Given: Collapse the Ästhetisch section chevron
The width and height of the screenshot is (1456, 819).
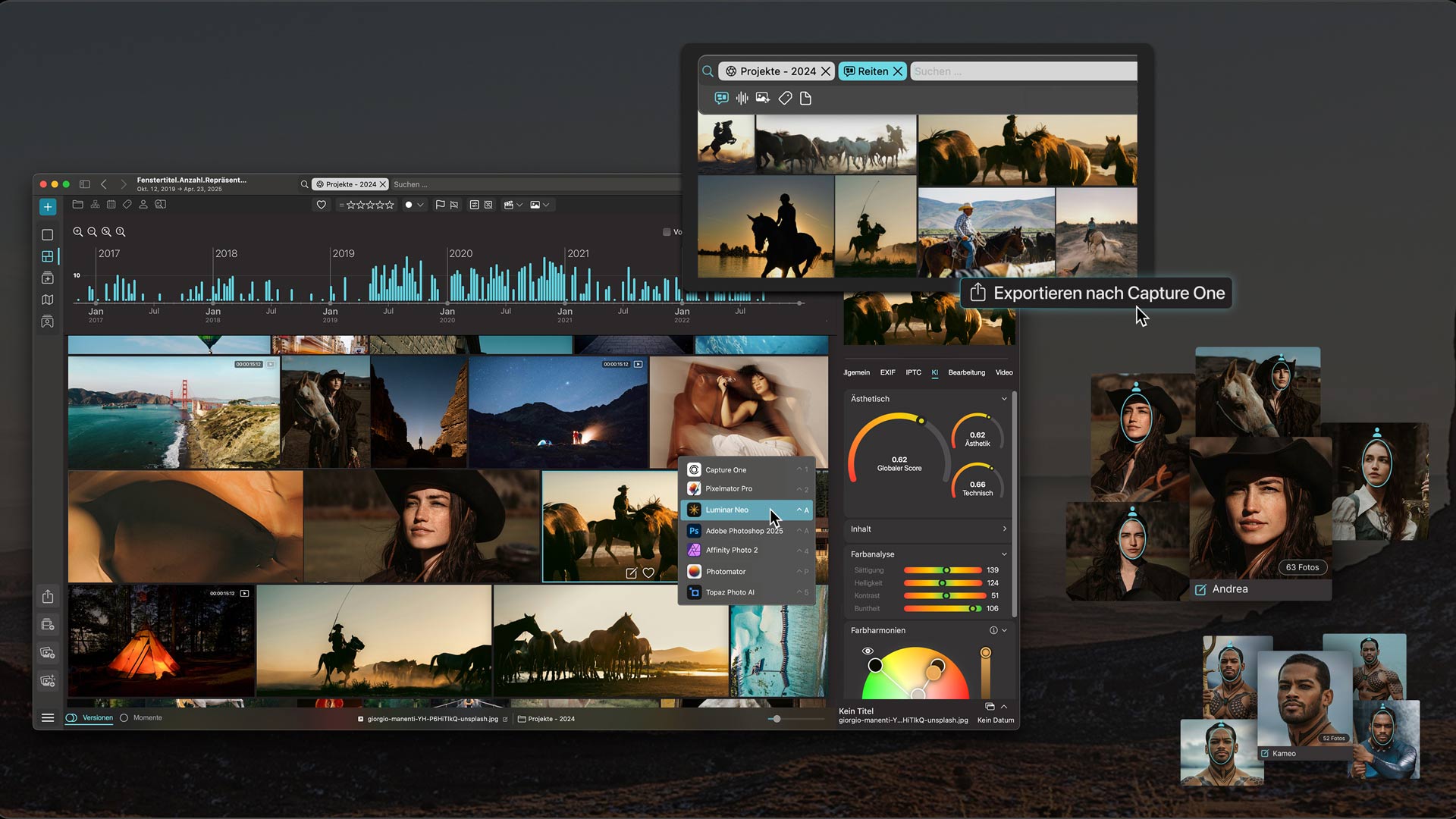Looking at the screenshot, I should 1004,399.
